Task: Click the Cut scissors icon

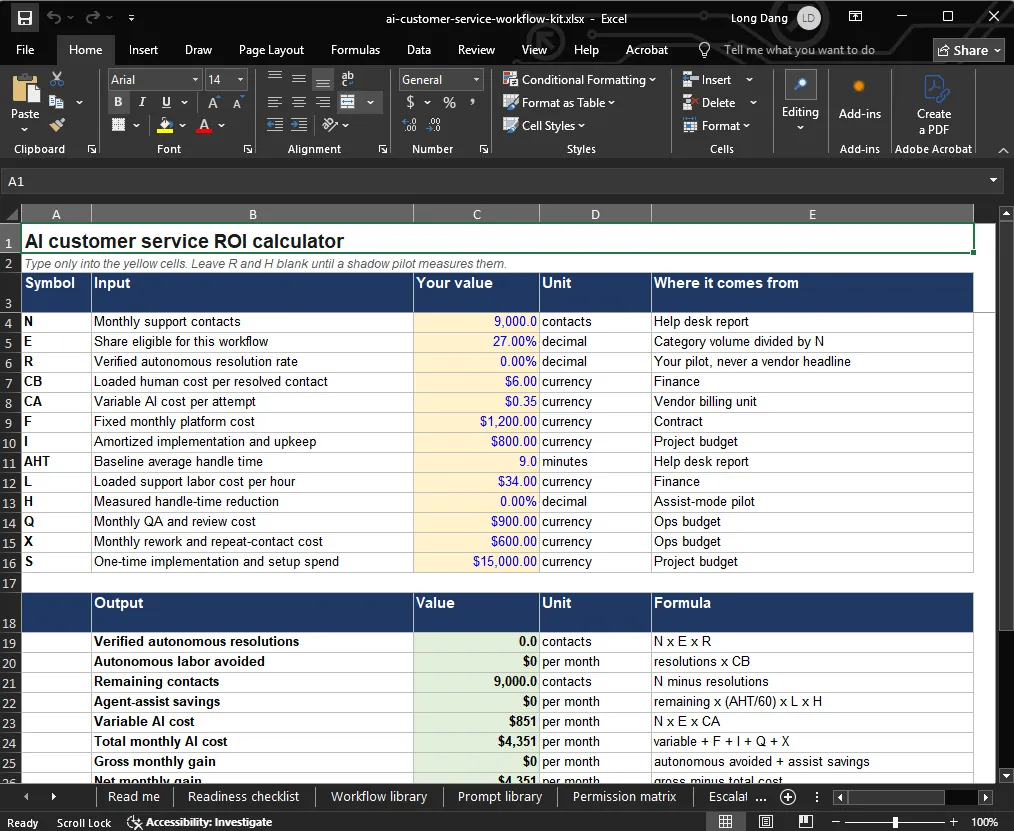Action: (57, 79)
